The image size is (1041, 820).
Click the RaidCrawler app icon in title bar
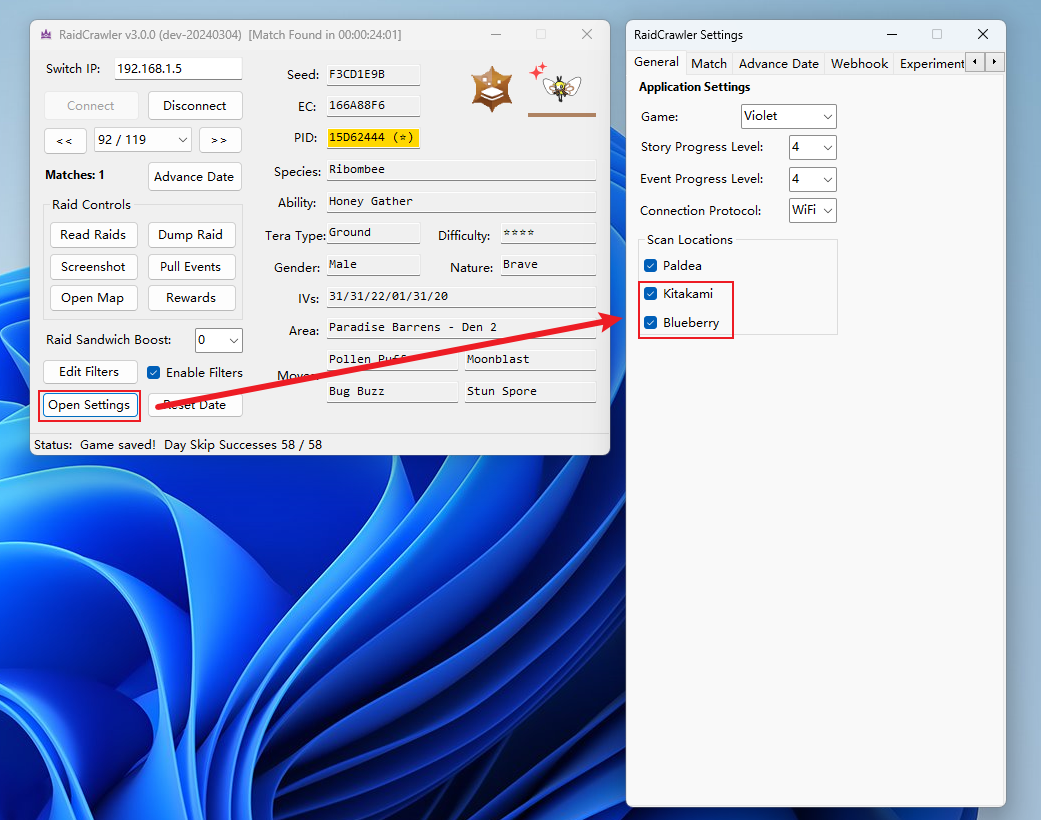(x=46, y=35)
